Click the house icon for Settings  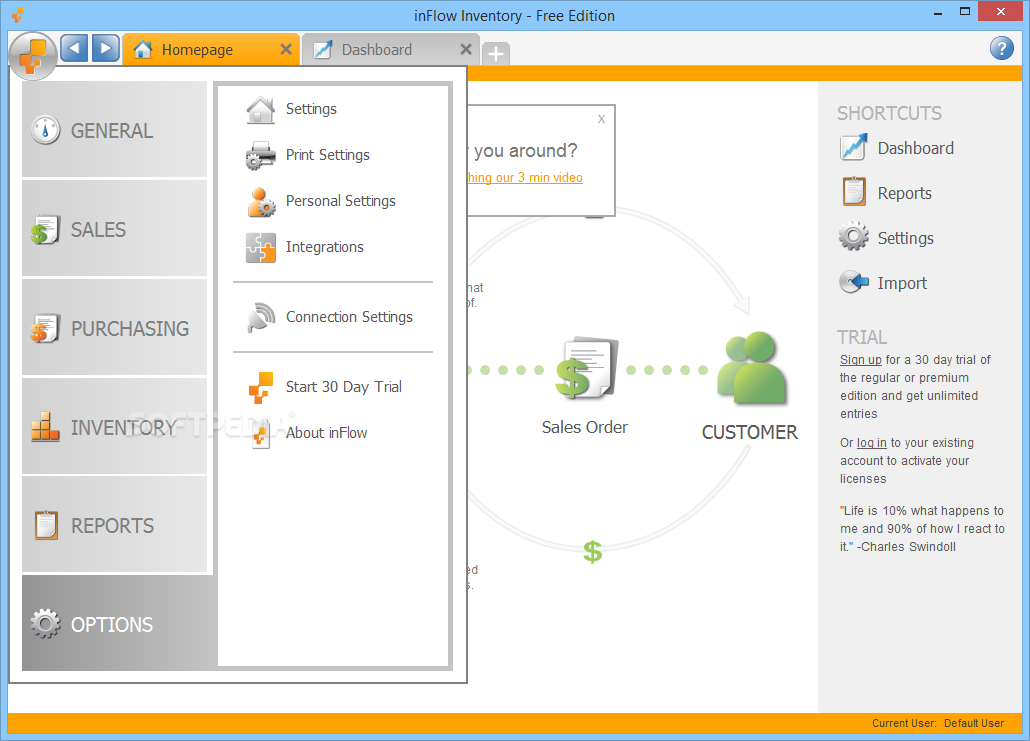pos(261,110)
